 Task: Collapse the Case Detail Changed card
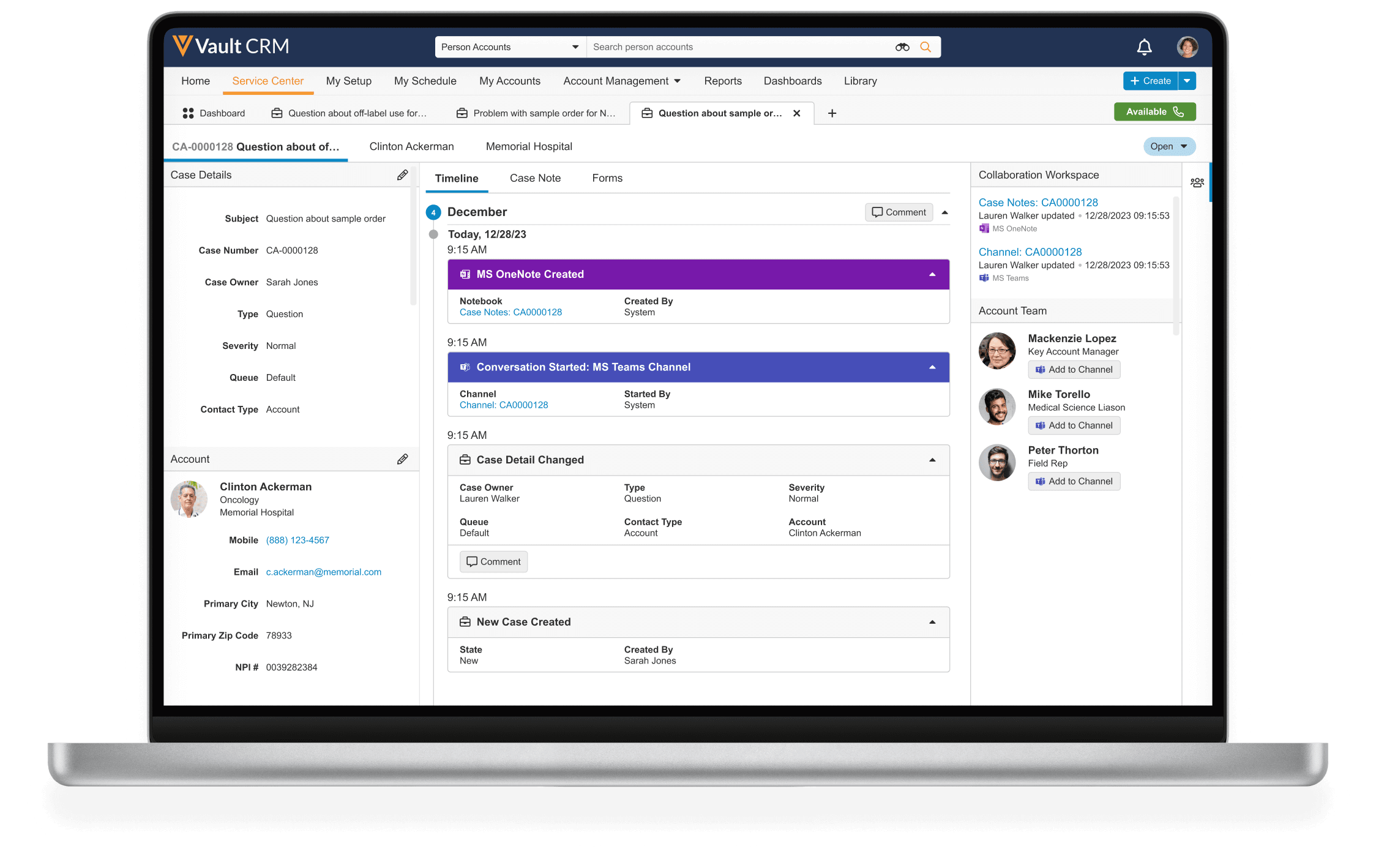[932, 460]
